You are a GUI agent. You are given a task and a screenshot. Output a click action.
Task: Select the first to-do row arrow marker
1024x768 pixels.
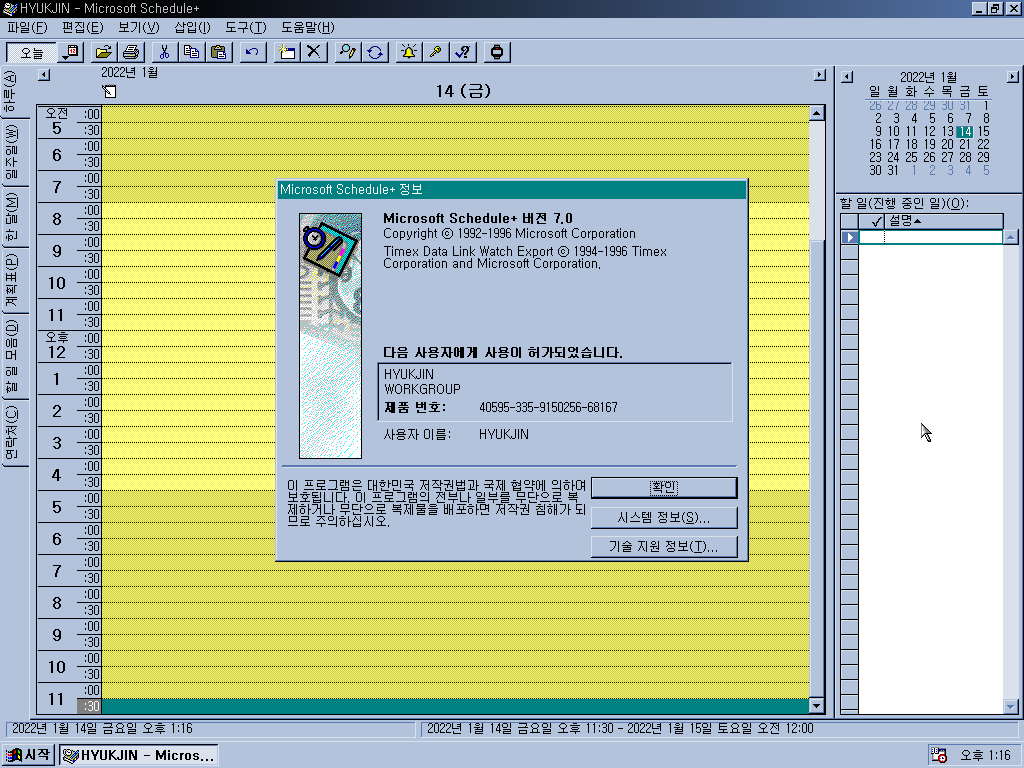tap(850, 237)
